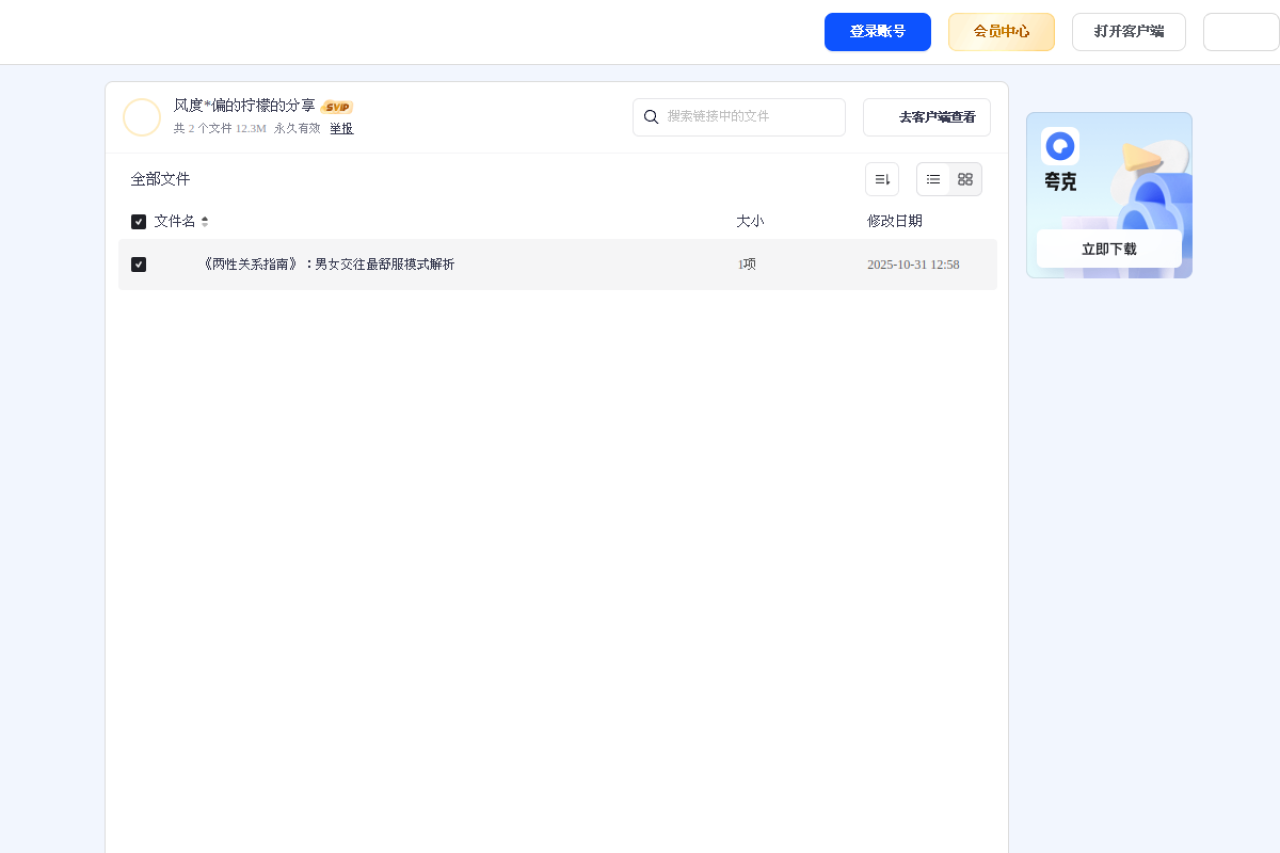1280x853 pixels.
Task: Click the sharer's avatar circle
Action: click(142, 117)
